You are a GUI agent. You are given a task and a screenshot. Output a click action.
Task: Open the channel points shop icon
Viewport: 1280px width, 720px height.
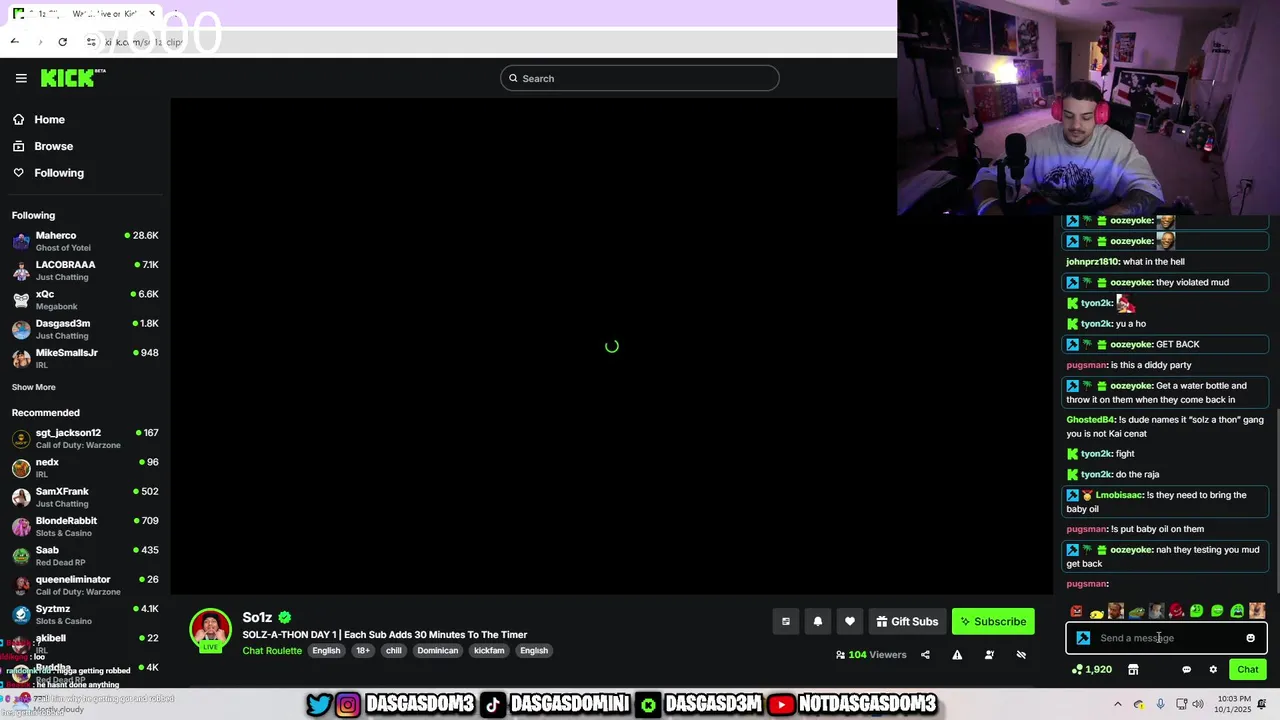[x=1133, y=670]
